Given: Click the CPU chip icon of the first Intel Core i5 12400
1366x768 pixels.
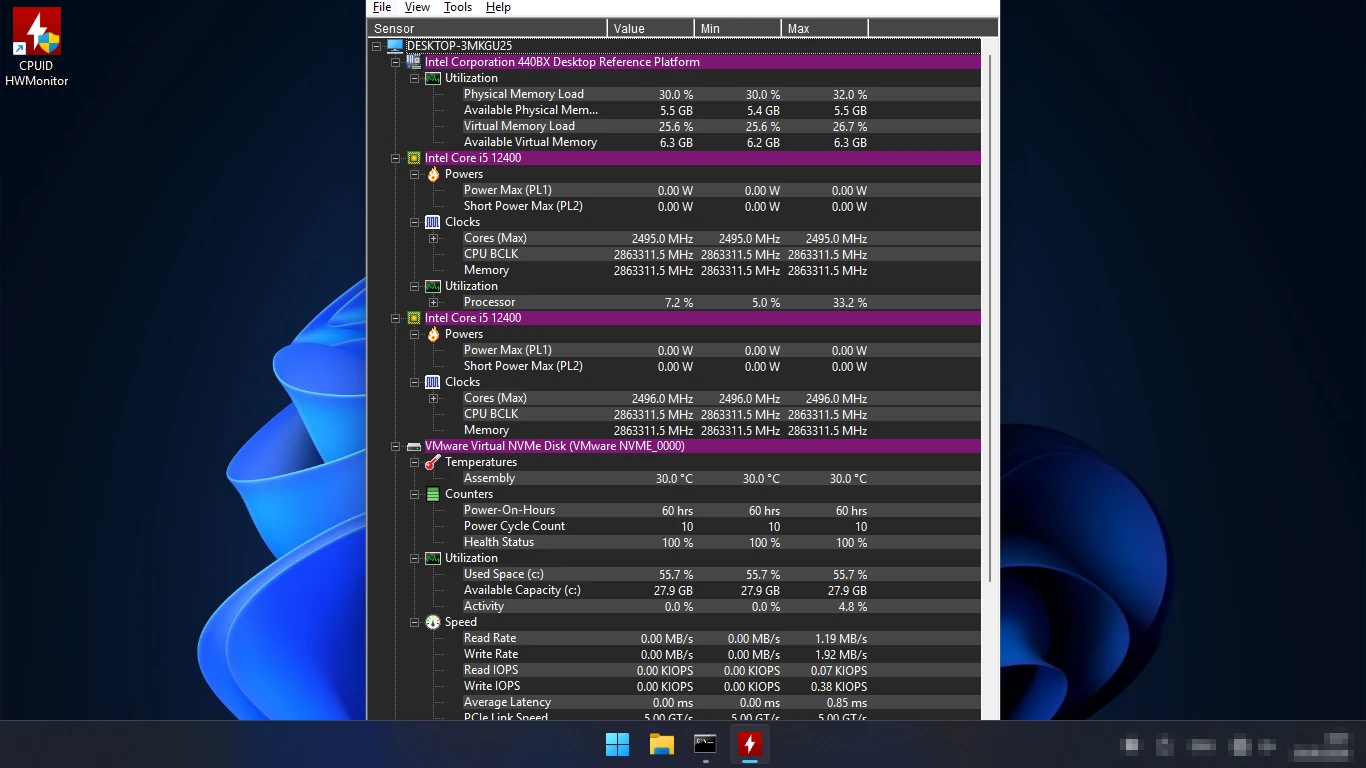Looking at the screenshot, I should coord(414,158).
